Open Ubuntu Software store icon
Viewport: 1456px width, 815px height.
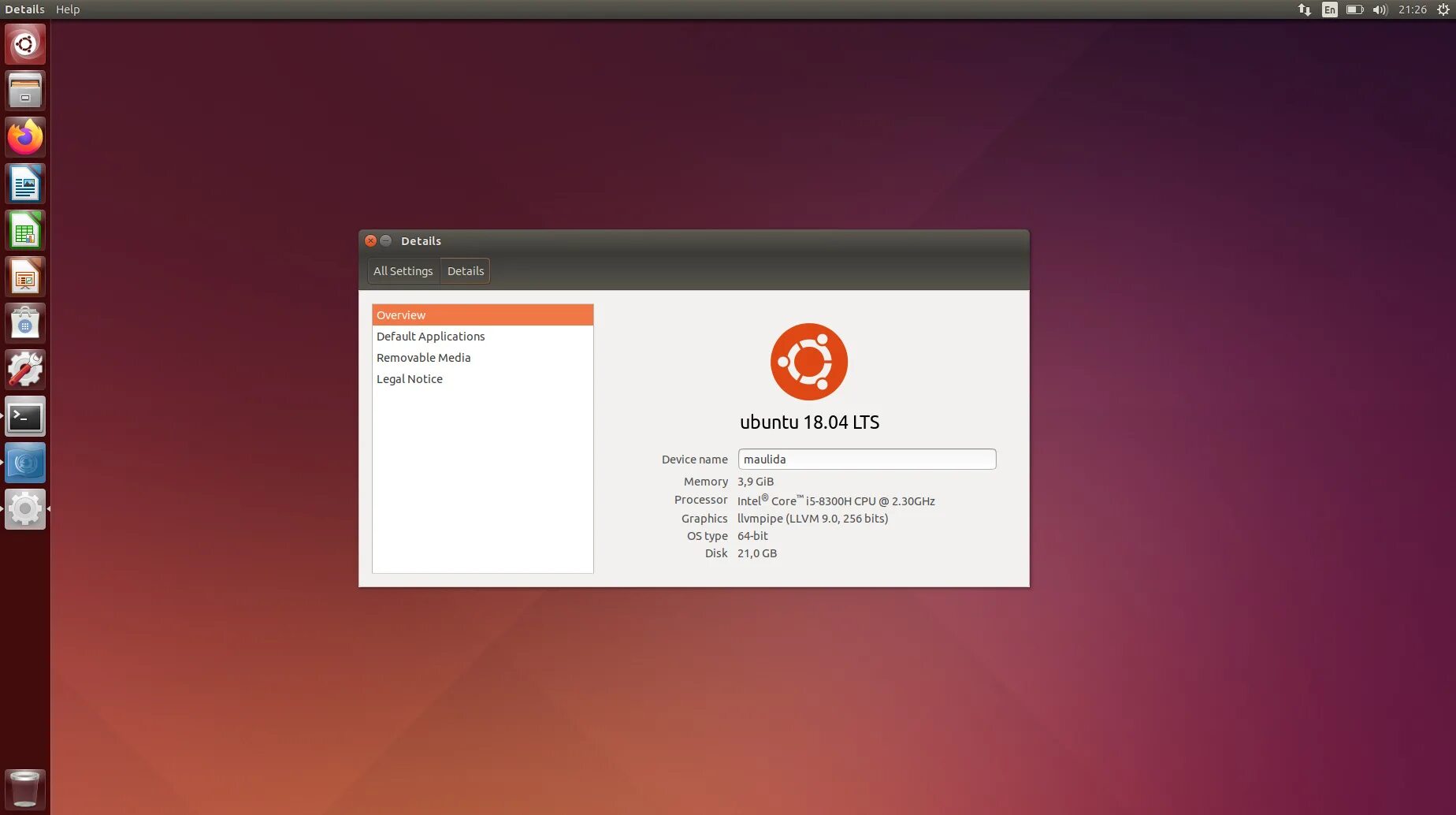click(25, 323)
